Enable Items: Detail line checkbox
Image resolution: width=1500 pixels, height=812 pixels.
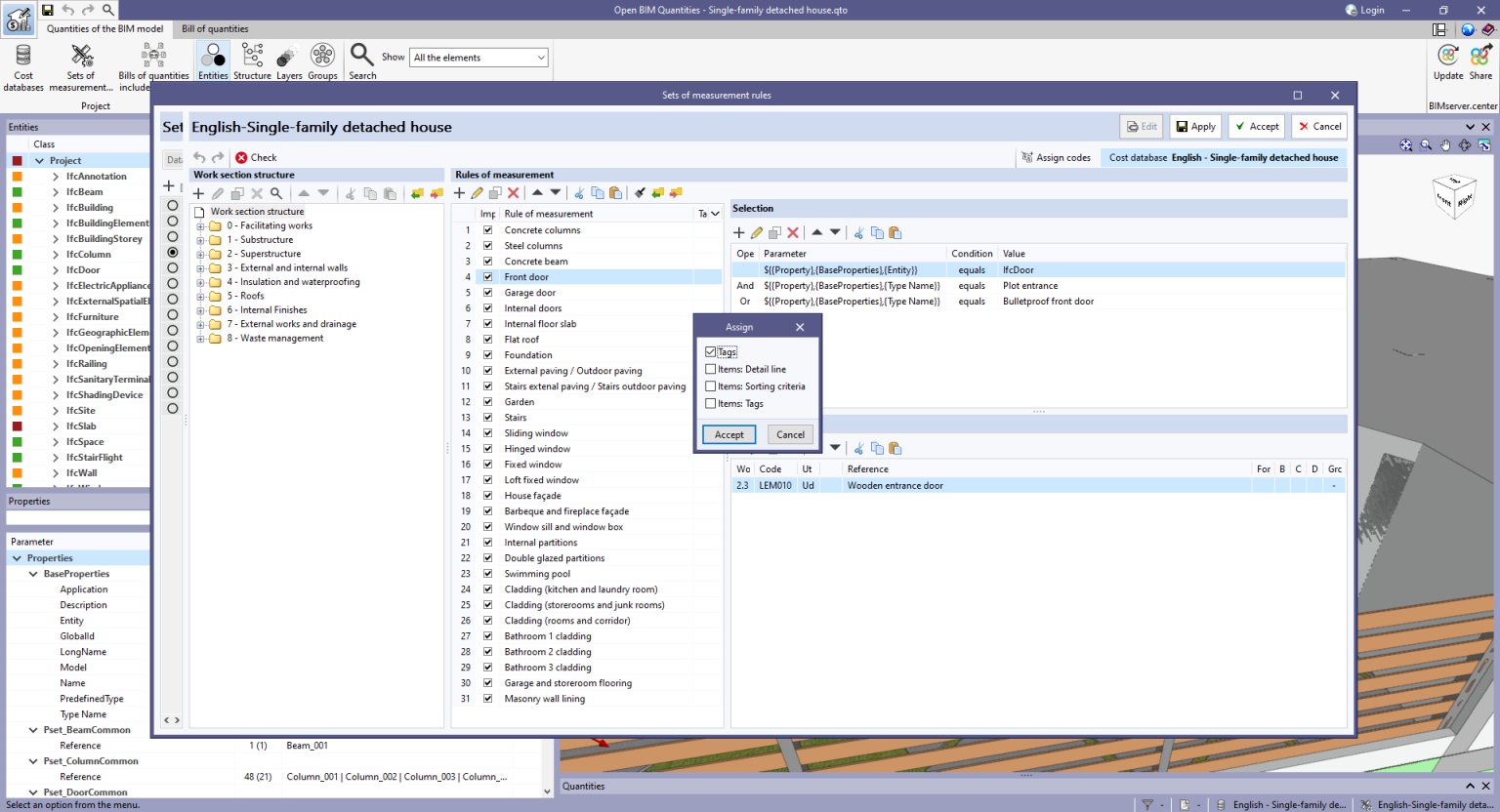tap(710, 370)
